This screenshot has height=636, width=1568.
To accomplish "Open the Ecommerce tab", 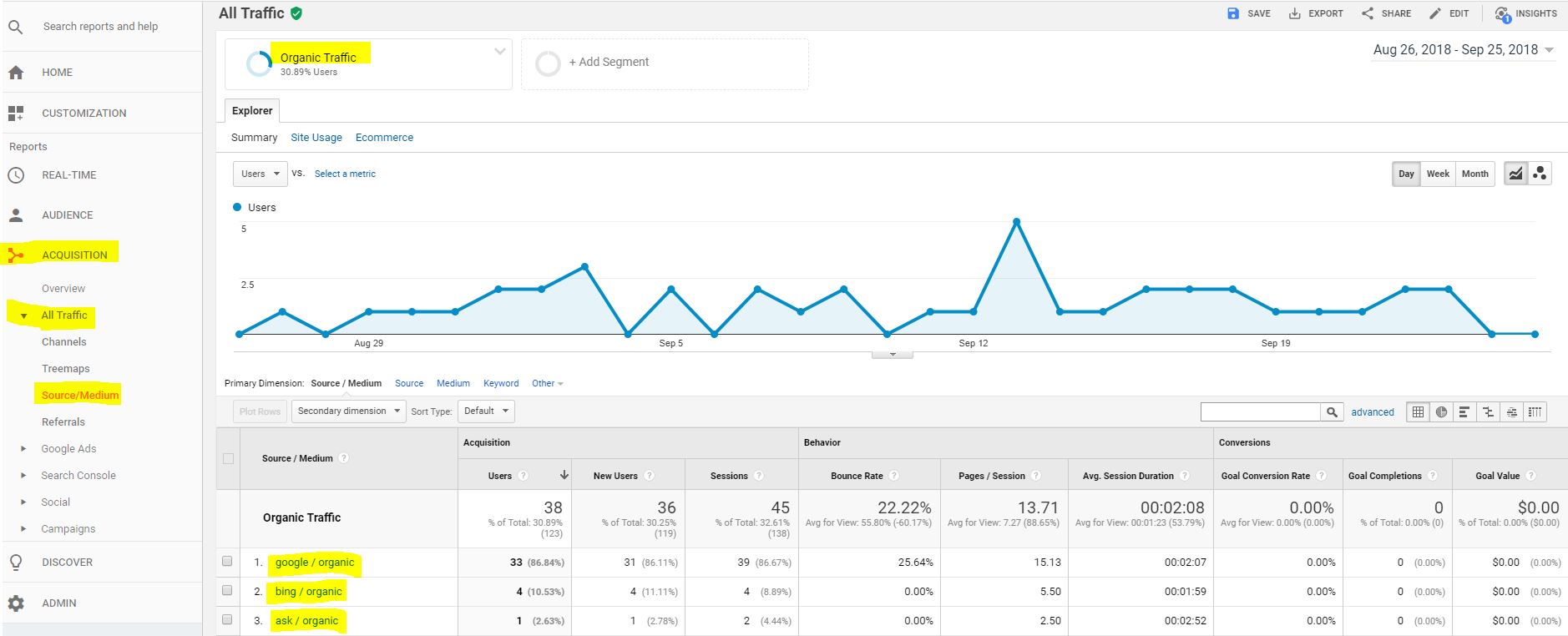I will pyautogui.click(x=384, y=138).
